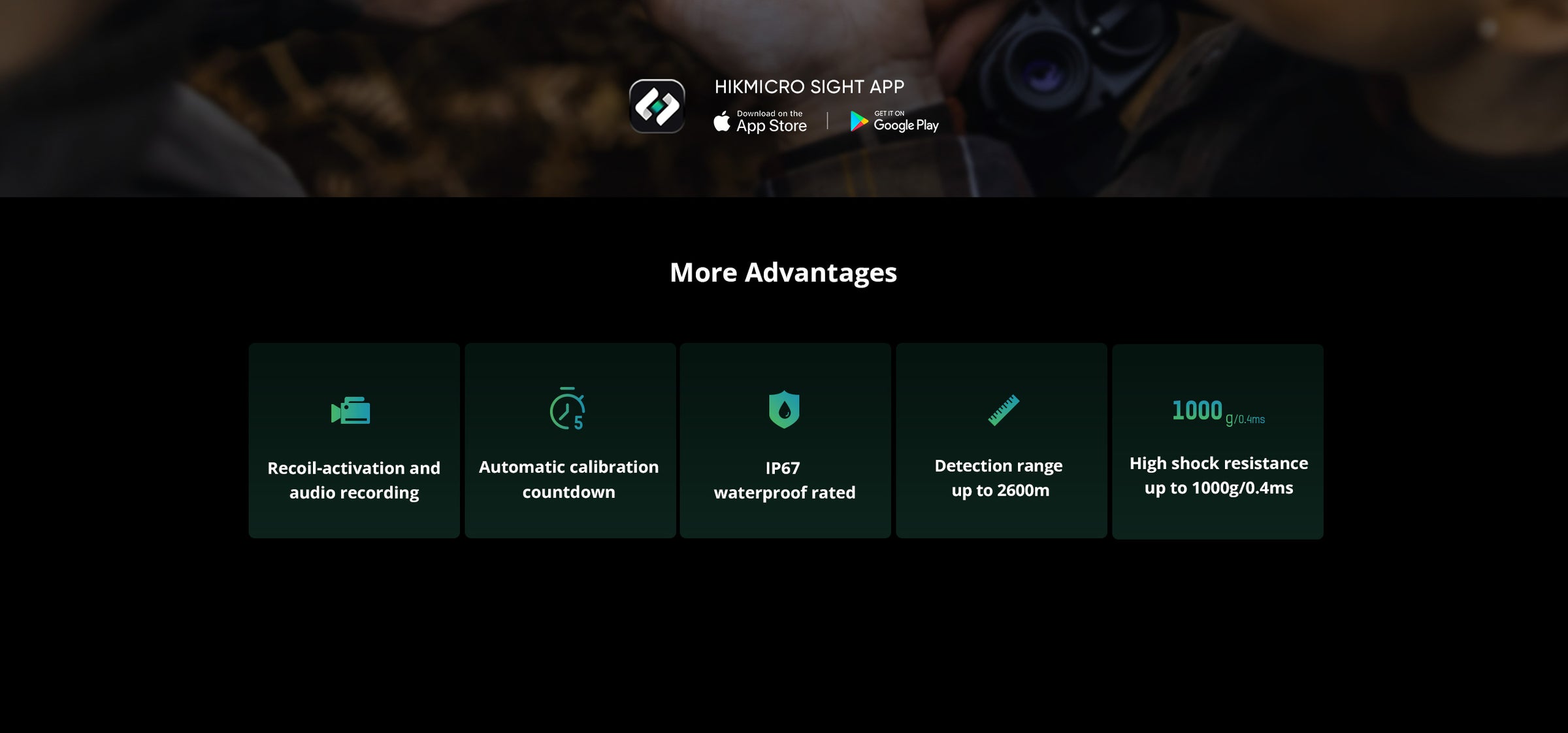Click the Google Play text label
1568x733 pixels.
[x=906, y=125]
